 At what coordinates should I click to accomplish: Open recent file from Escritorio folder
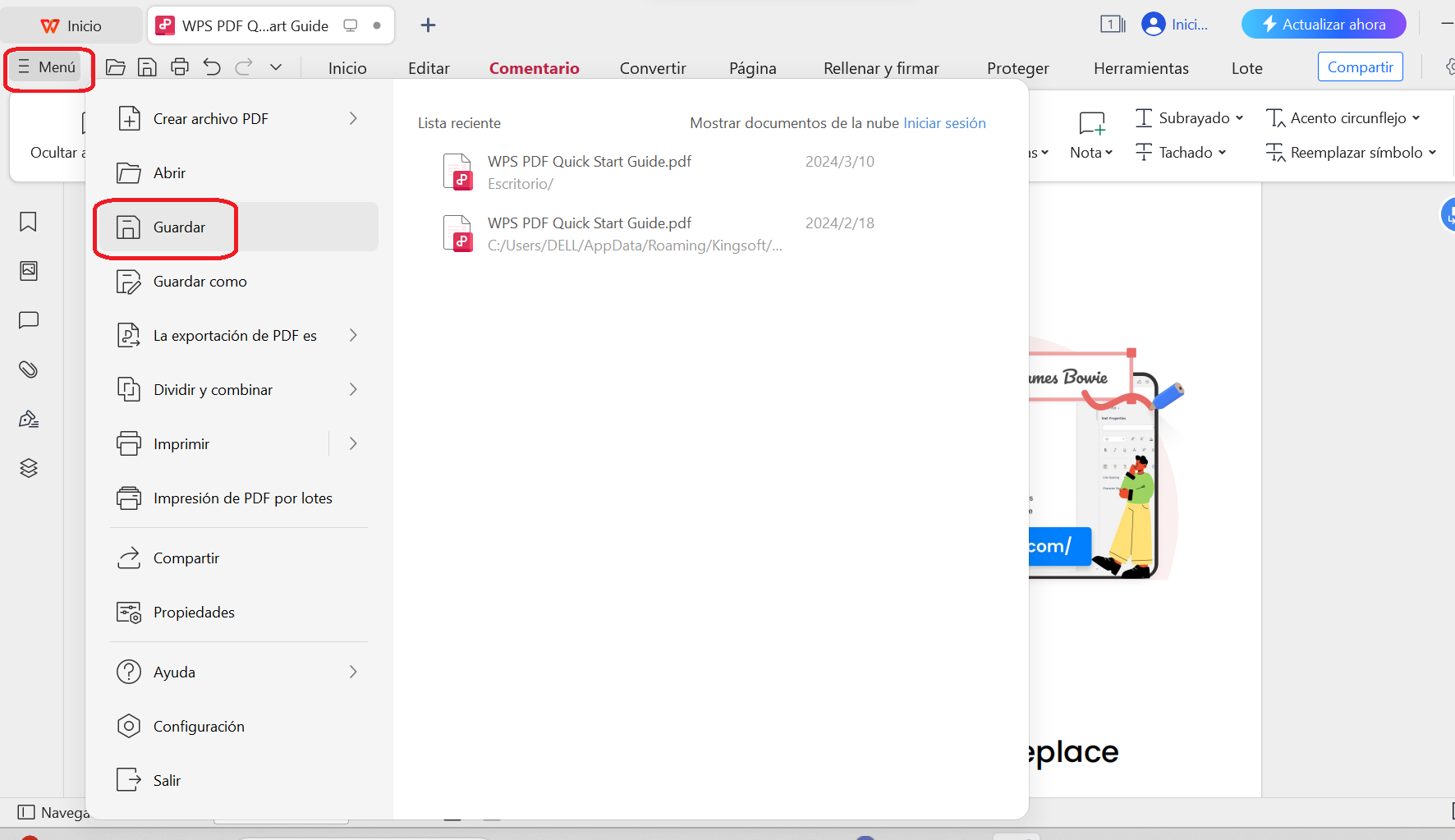589,172
